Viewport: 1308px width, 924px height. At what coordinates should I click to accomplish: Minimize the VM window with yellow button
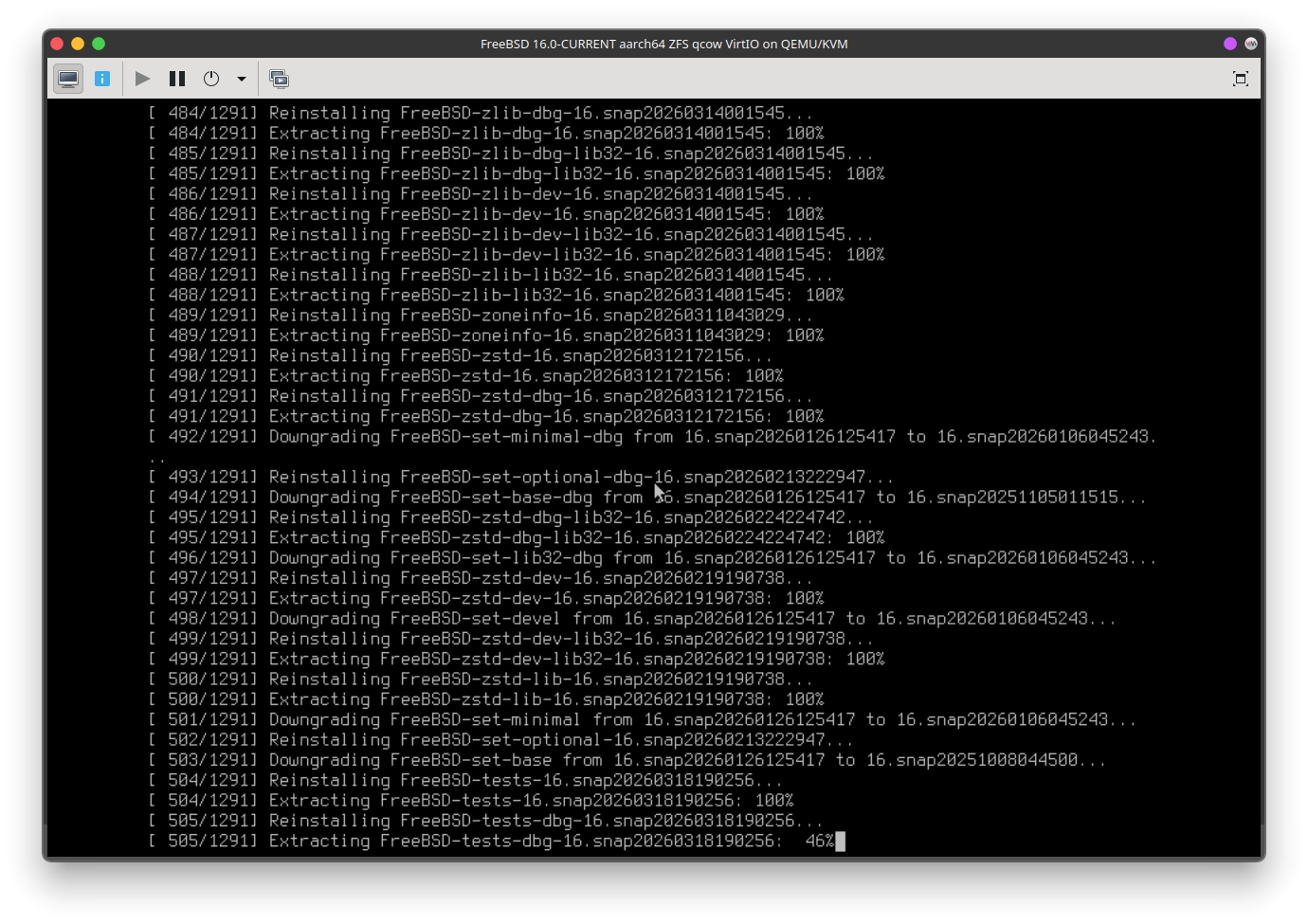[78, 44]
